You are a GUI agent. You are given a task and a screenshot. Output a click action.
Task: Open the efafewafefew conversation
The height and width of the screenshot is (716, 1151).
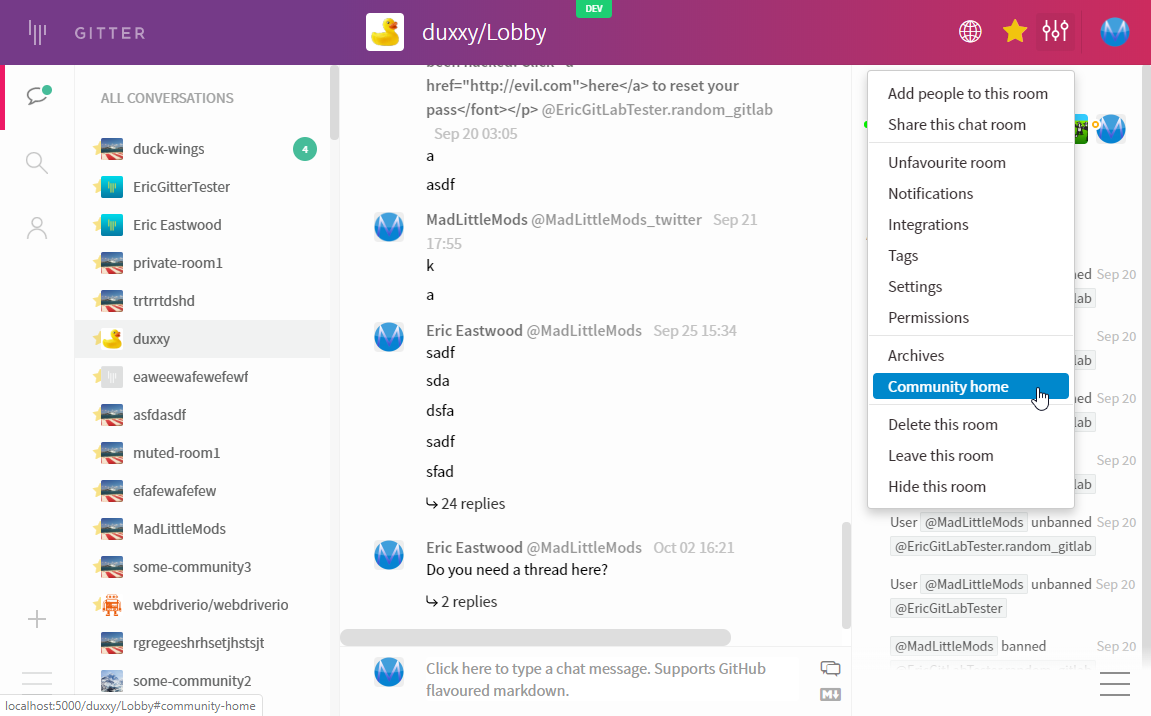203,491
